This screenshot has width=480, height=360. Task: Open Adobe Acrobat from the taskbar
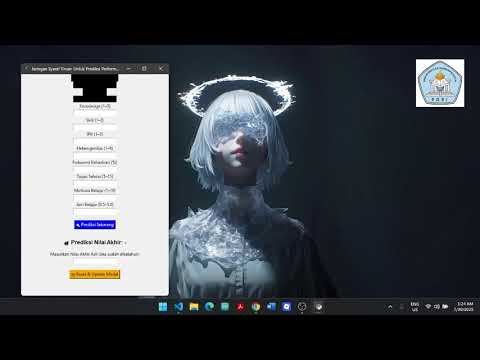(240, 307)
